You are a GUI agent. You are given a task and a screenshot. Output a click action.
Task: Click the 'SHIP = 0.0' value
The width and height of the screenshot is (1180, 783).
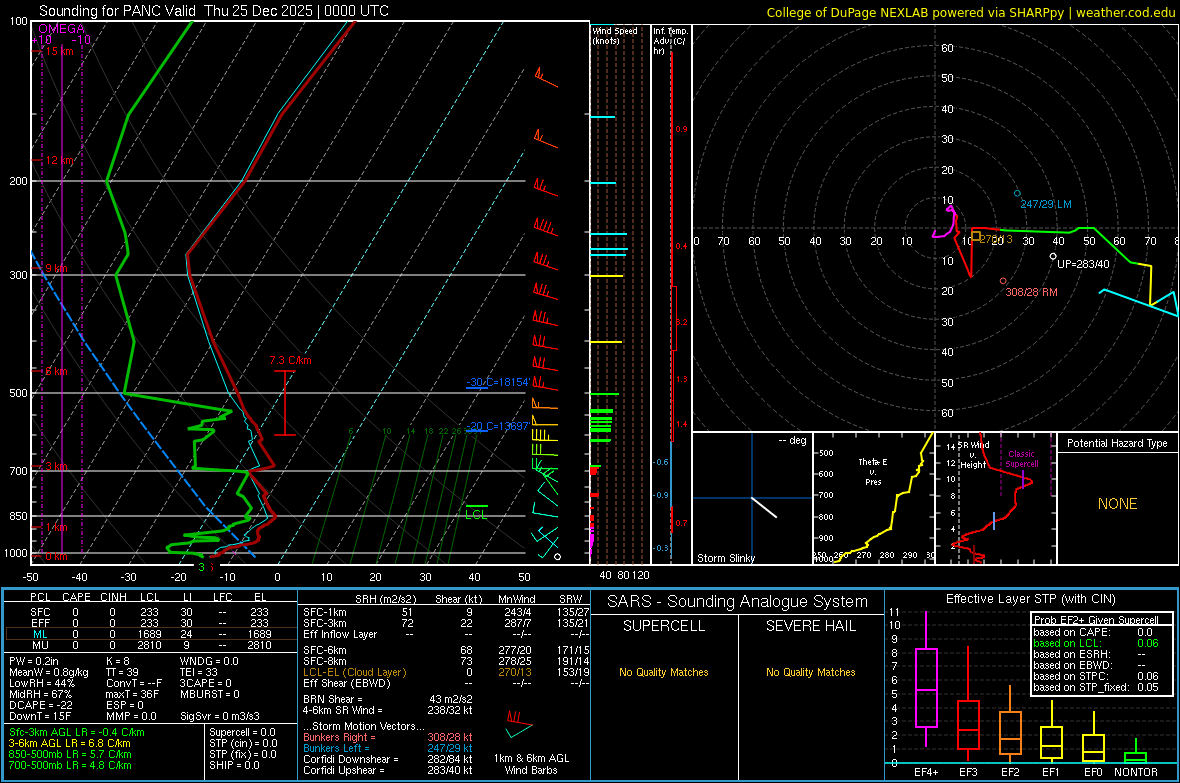point(234,765)
